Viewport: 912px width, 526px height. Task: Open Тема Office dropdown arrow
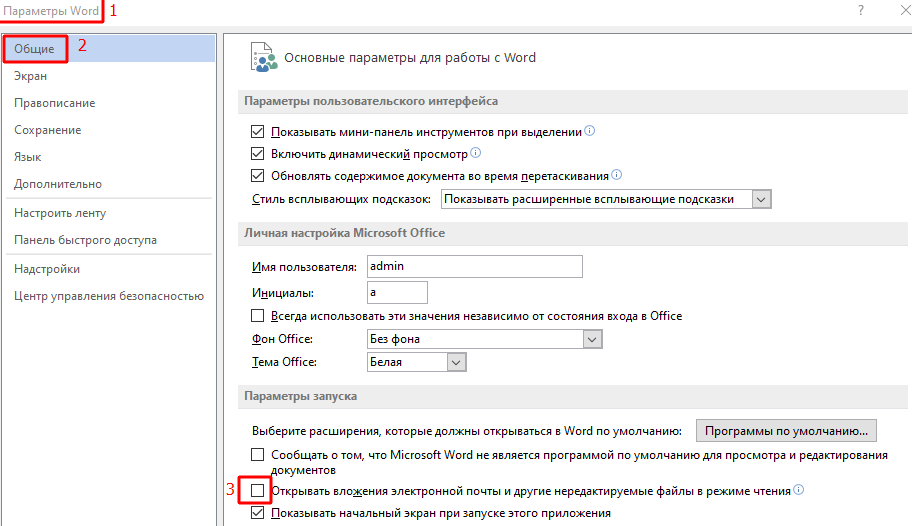(456, 362)
